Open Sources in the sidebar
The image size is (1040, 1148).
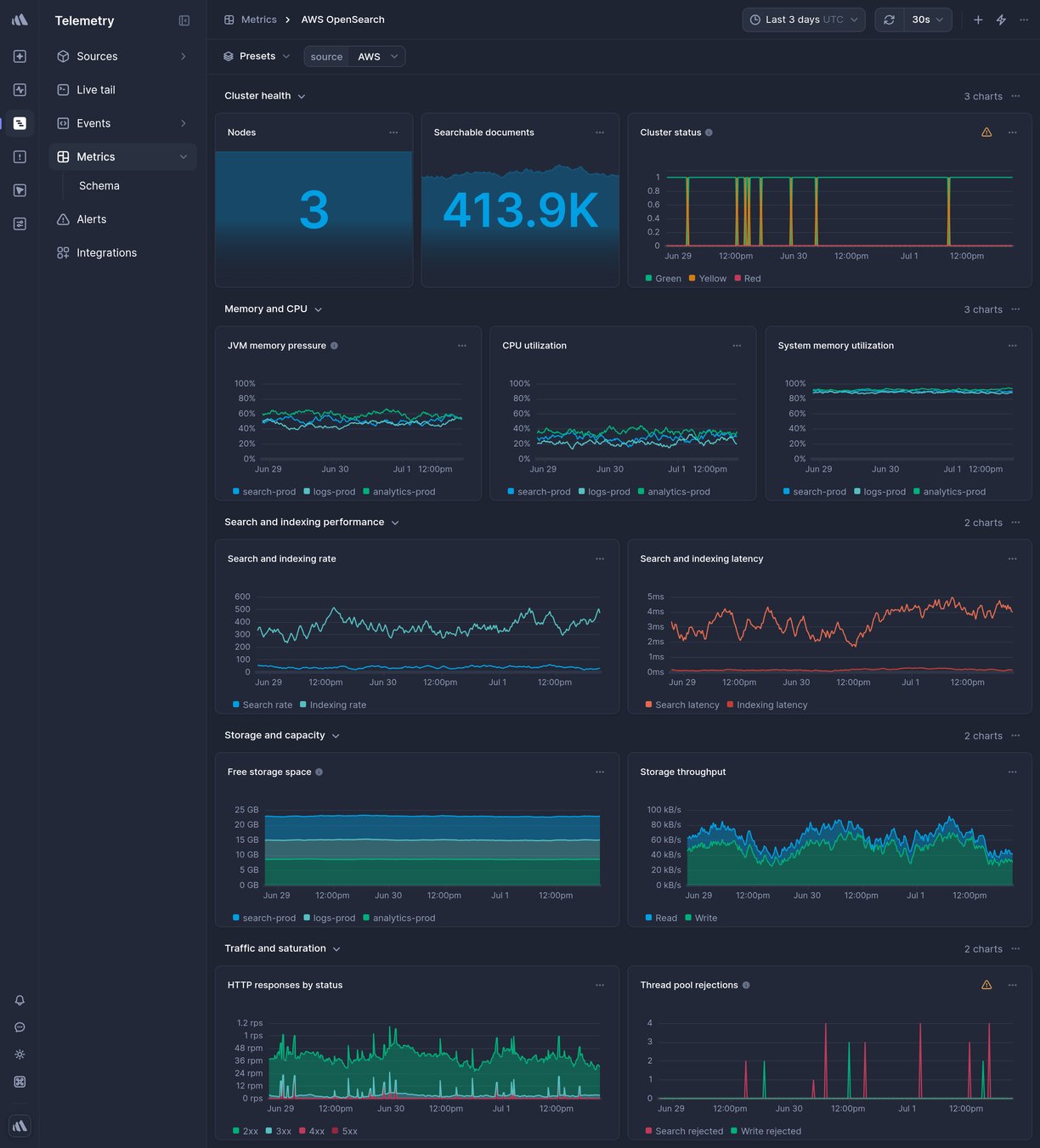[x=122, y=56]
